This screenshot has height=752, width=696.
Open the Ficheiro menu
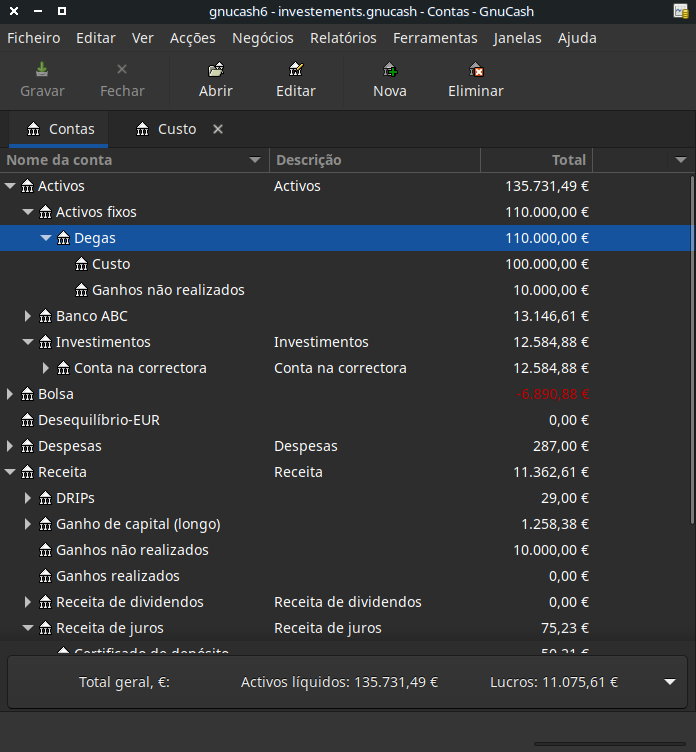coord(34,38)
